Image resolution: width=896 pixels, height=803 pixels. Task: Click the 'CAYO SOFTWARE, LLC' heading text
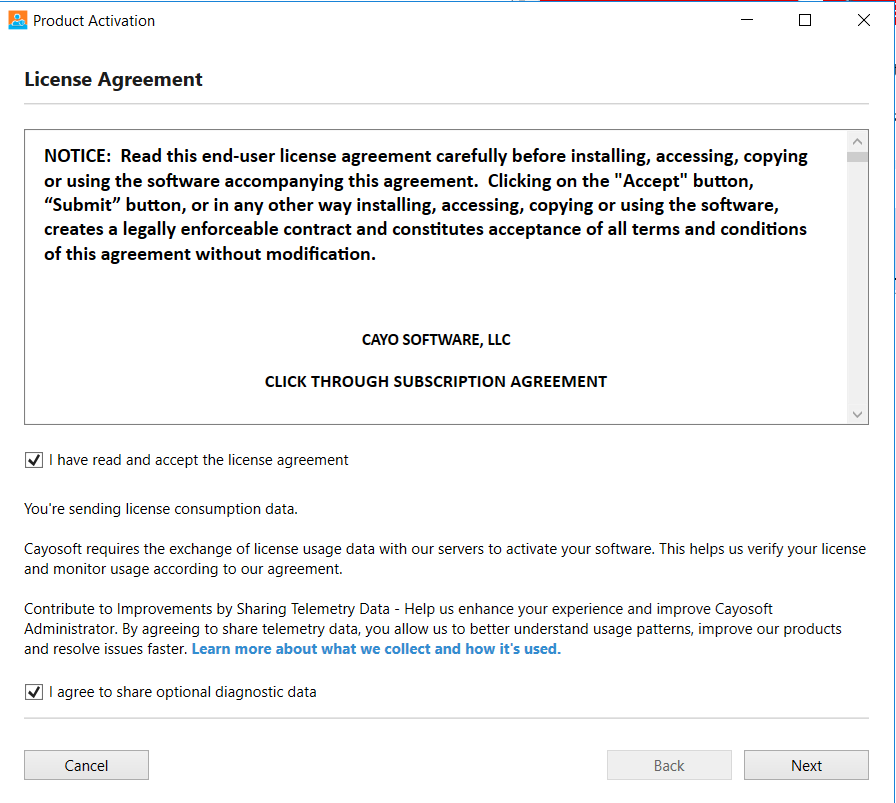(x=436, y=339)
